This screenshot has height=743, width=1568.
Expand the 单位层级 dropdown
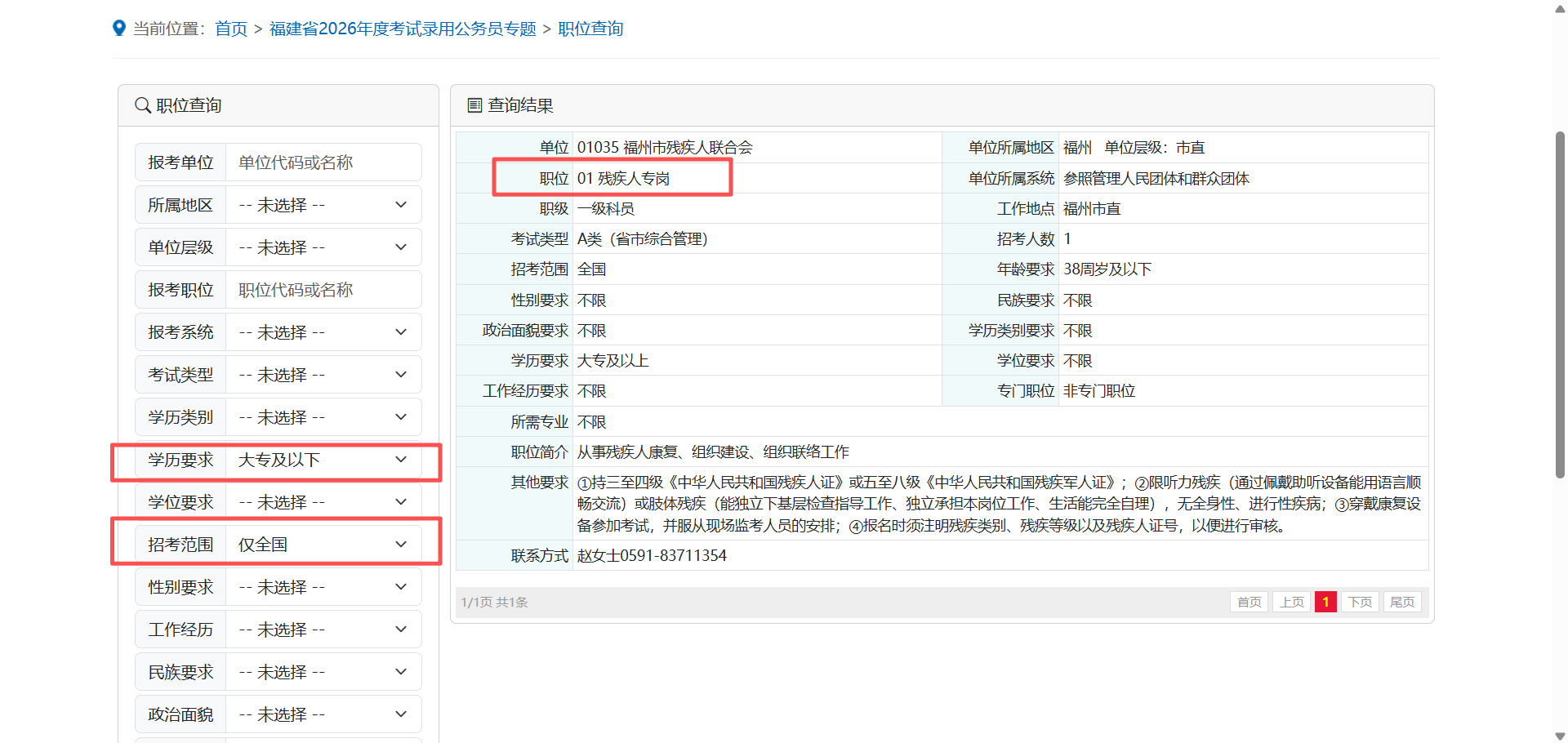click(323, 247)
